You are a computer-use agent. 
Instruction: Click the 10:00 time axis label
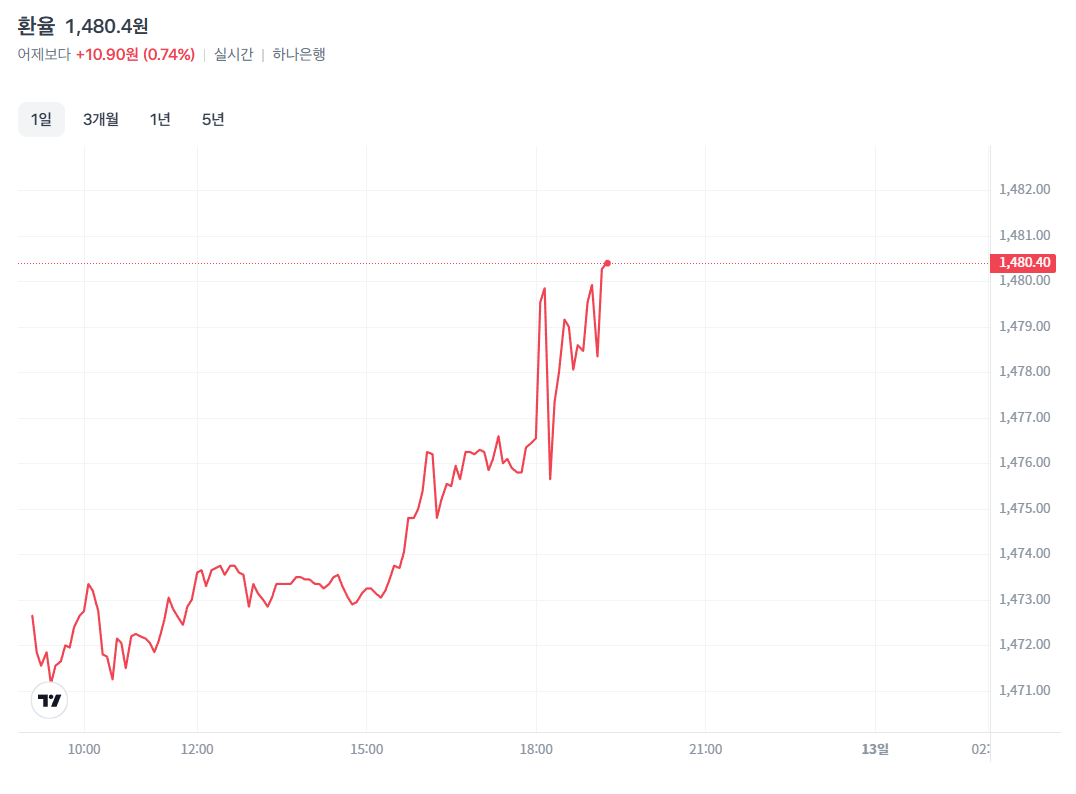(x=85, y=749)
